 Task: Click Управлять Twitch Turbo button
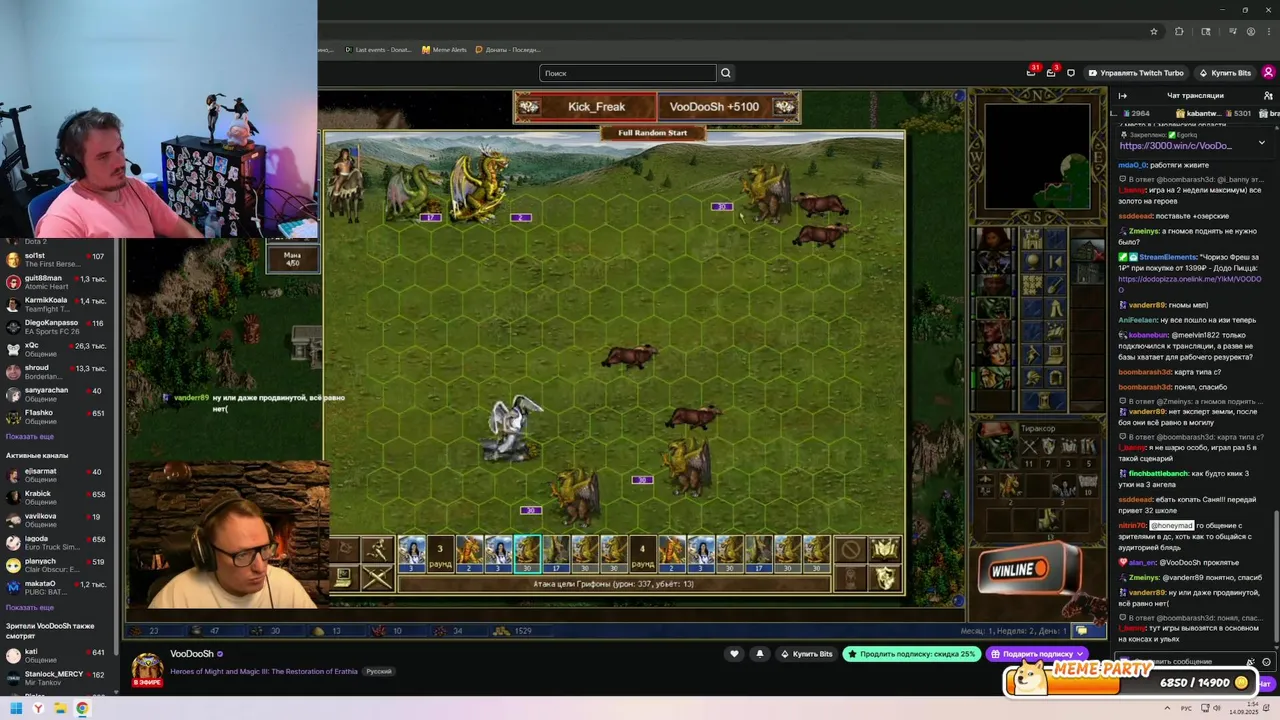coord(1136,73)
